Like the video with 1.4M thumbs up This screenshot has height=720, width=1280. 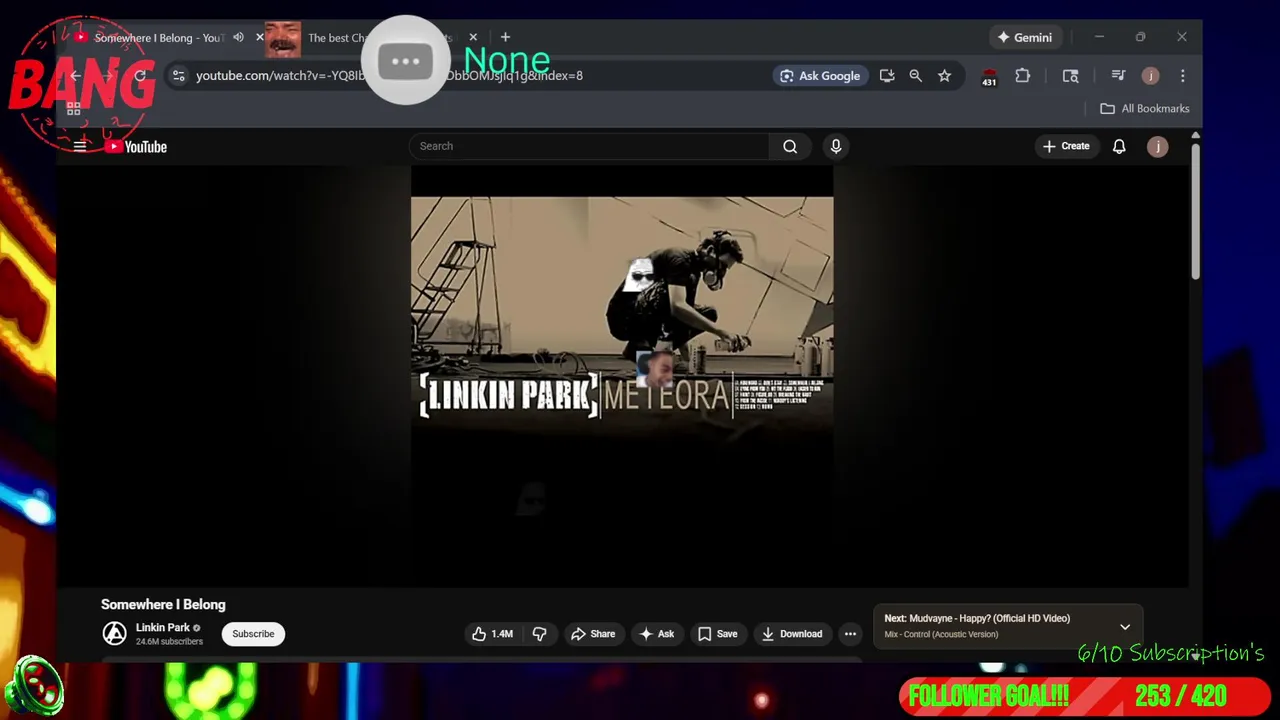492,634
